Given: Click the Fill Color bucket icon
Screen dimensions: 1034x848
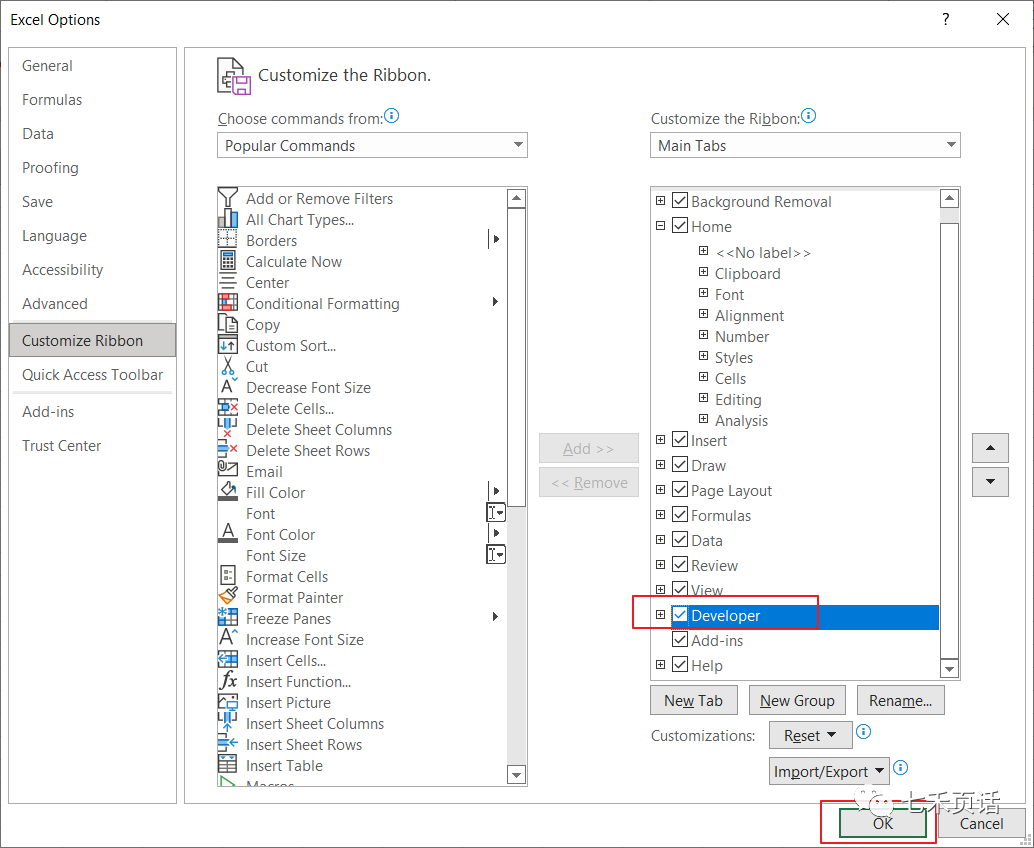Looking at the screenshot, I should [x=228, y=492].
